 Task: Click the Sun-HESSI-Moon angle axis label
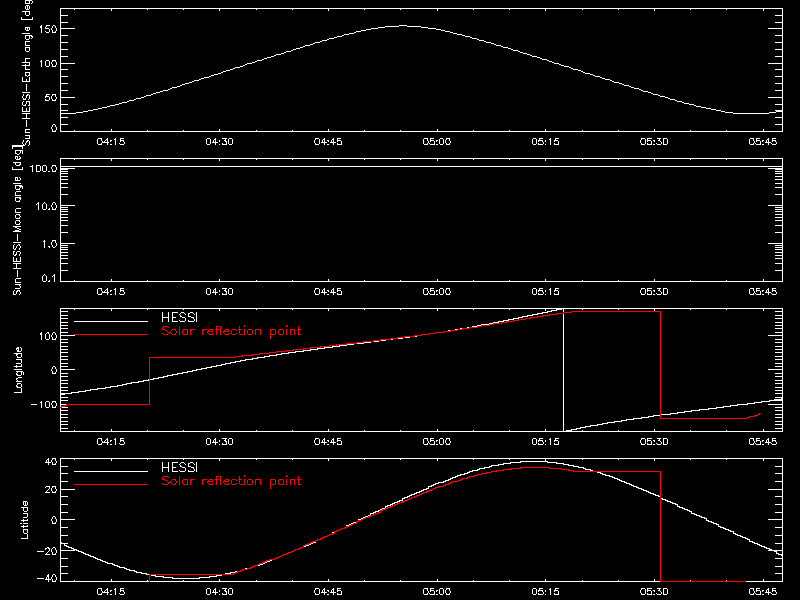(17, 220)
